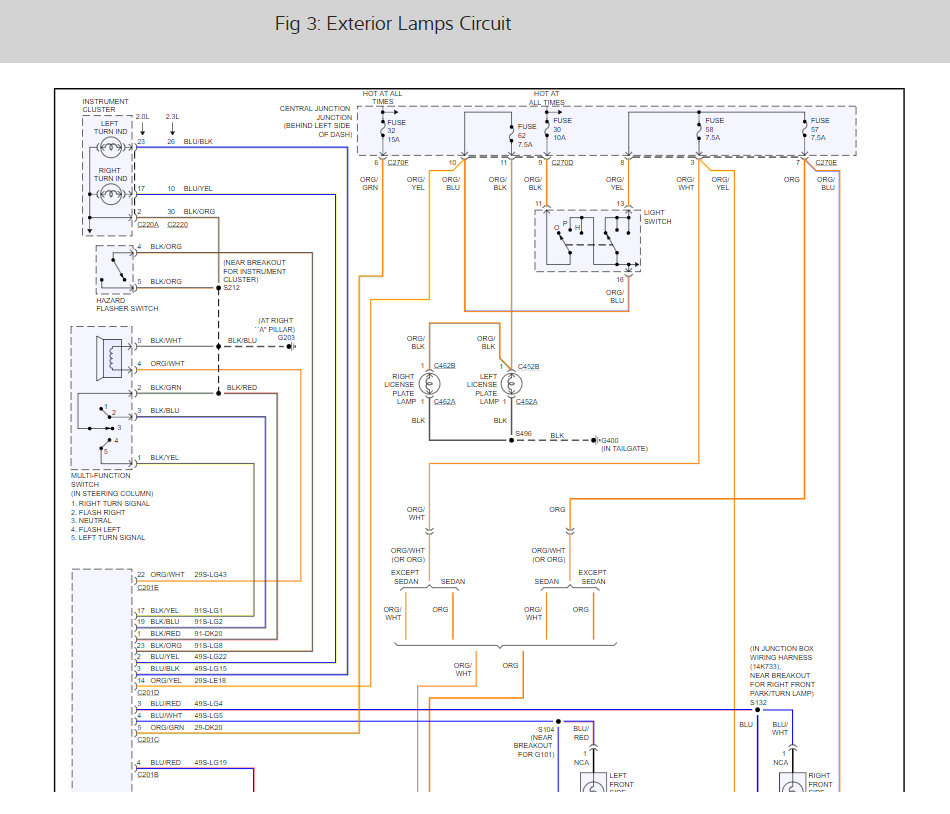Select the Left License Plate Lamp symbol
This screenshot has height=814, width=950.
pyautogui.click(x=511, y=384)
